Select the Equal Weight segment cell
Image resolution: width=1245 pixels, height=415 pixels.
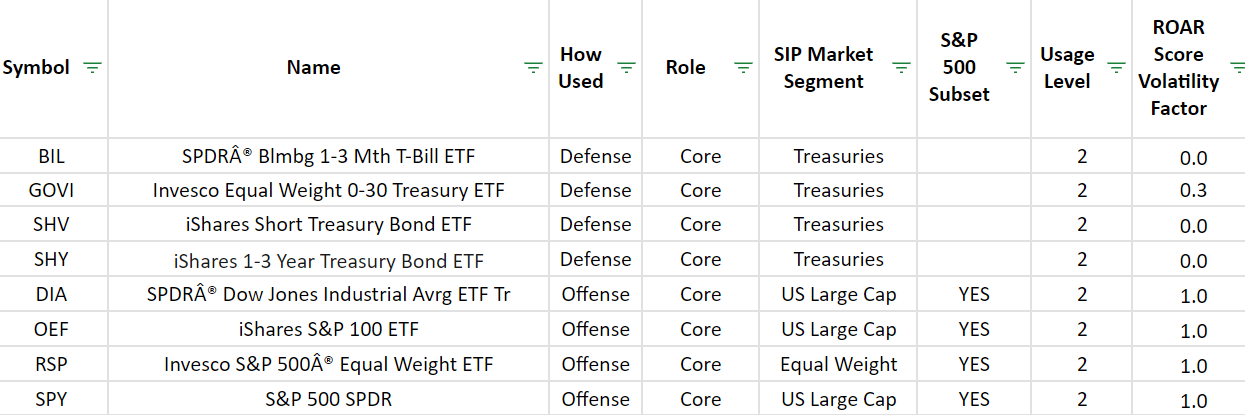click(x=839, y=364)
